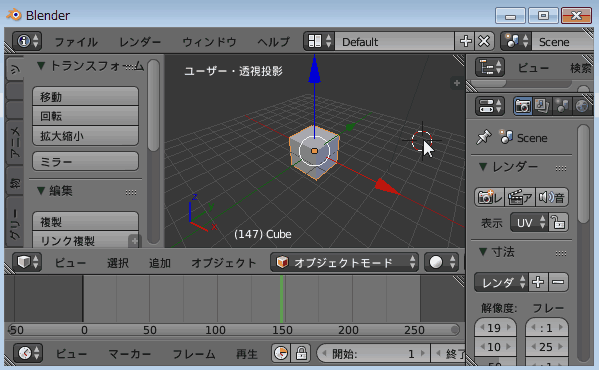Click the render animation clapperboard button
This screenshot has width=599, height=370.
[x=520, y=197]
